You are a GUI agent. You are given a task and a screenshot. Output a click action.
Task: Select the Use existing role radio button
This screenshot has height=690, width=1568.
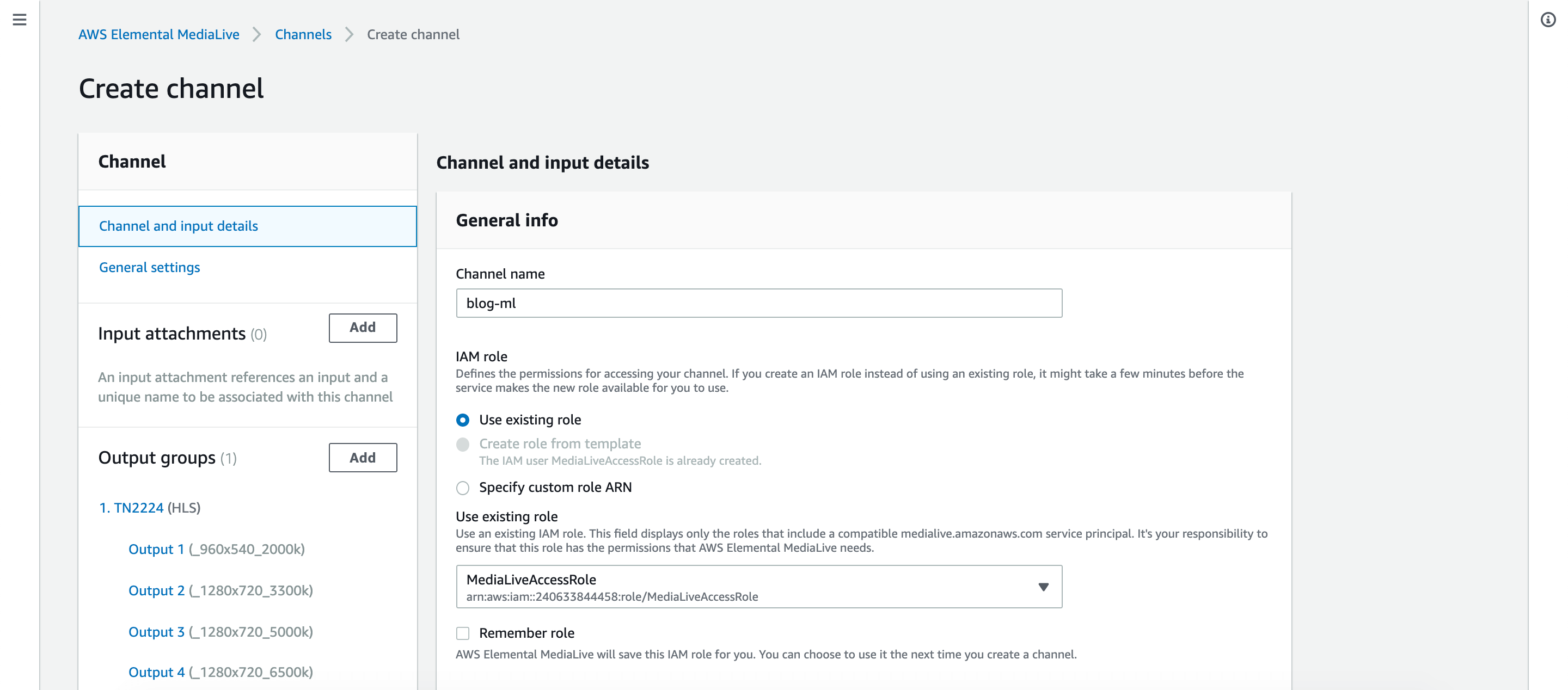coord(463,420)
